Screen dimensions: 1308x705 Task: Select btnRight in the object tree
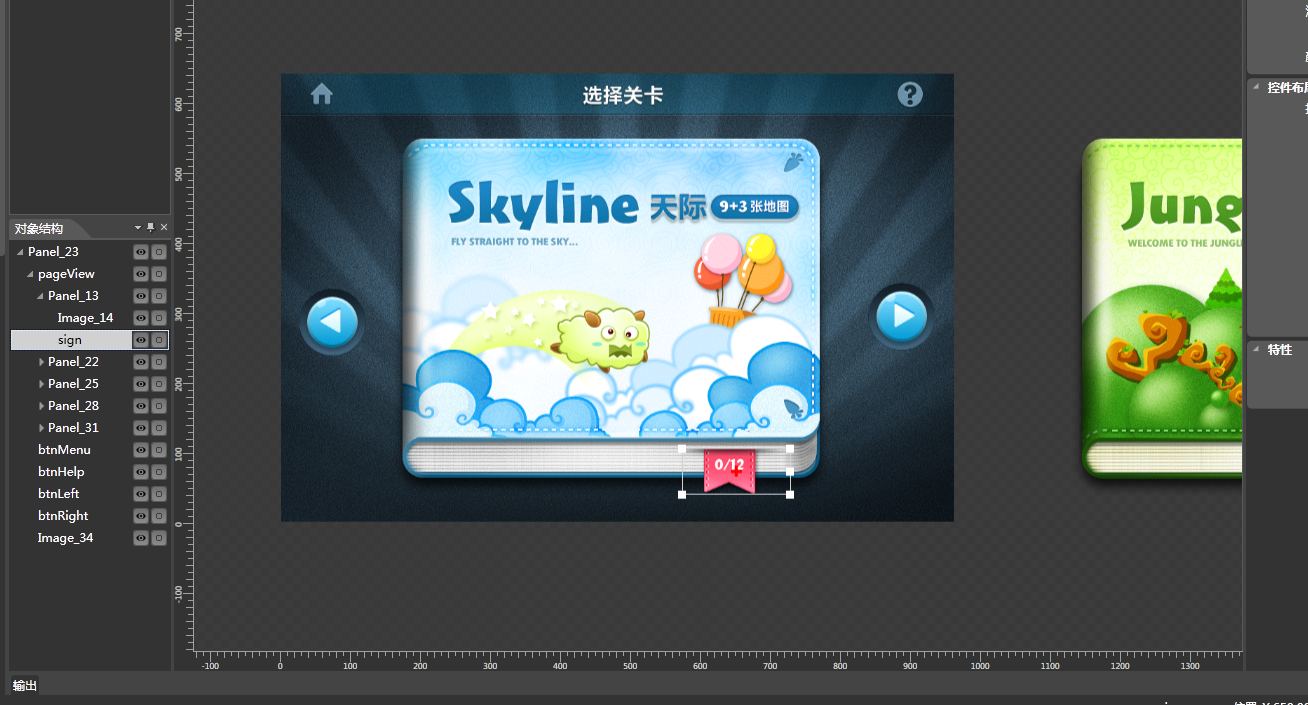coord(63,516)
